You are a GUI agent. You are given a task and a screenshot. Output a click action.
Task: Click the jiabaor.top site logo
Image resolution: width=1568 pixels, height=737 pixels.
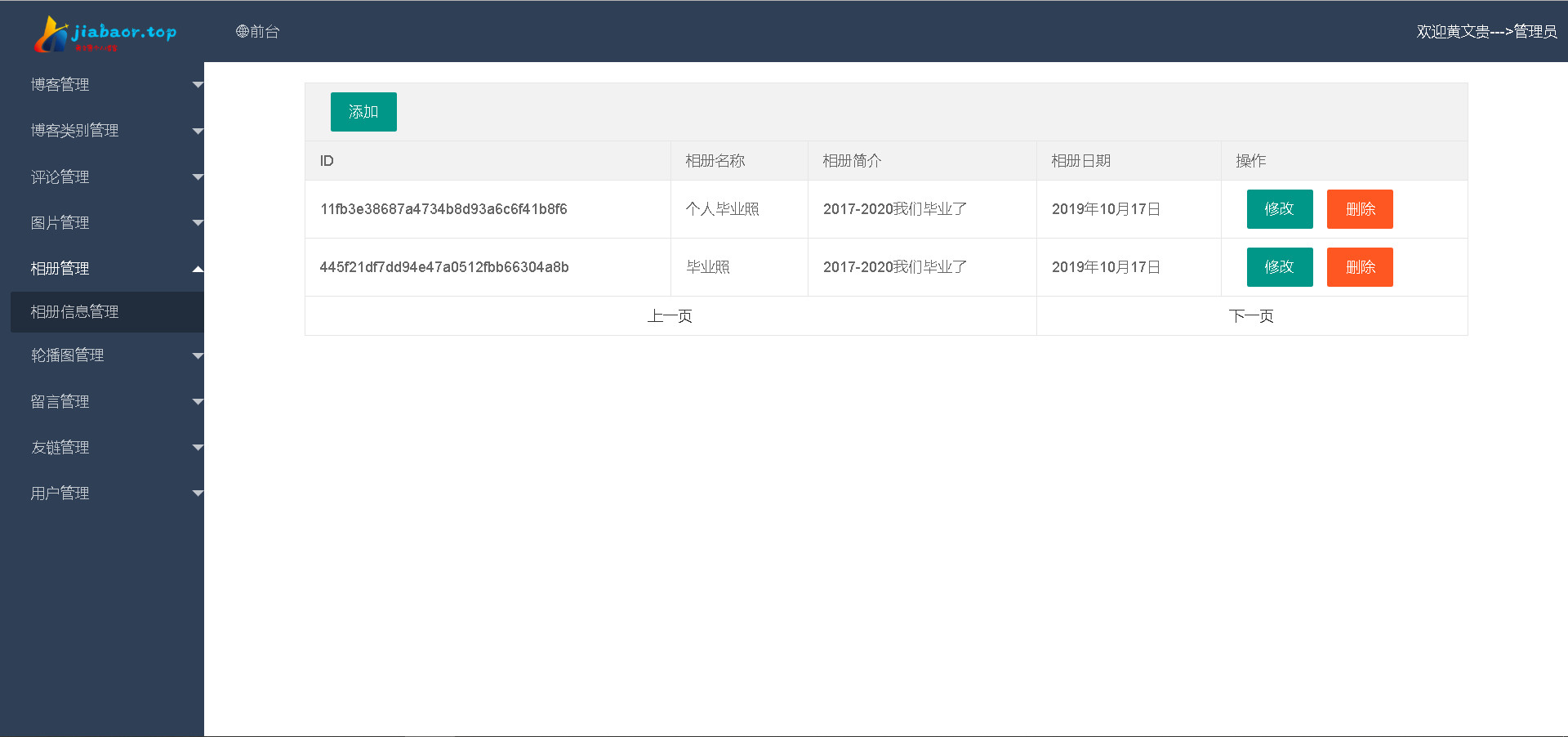pyautogui.click(x=105, y=33)
